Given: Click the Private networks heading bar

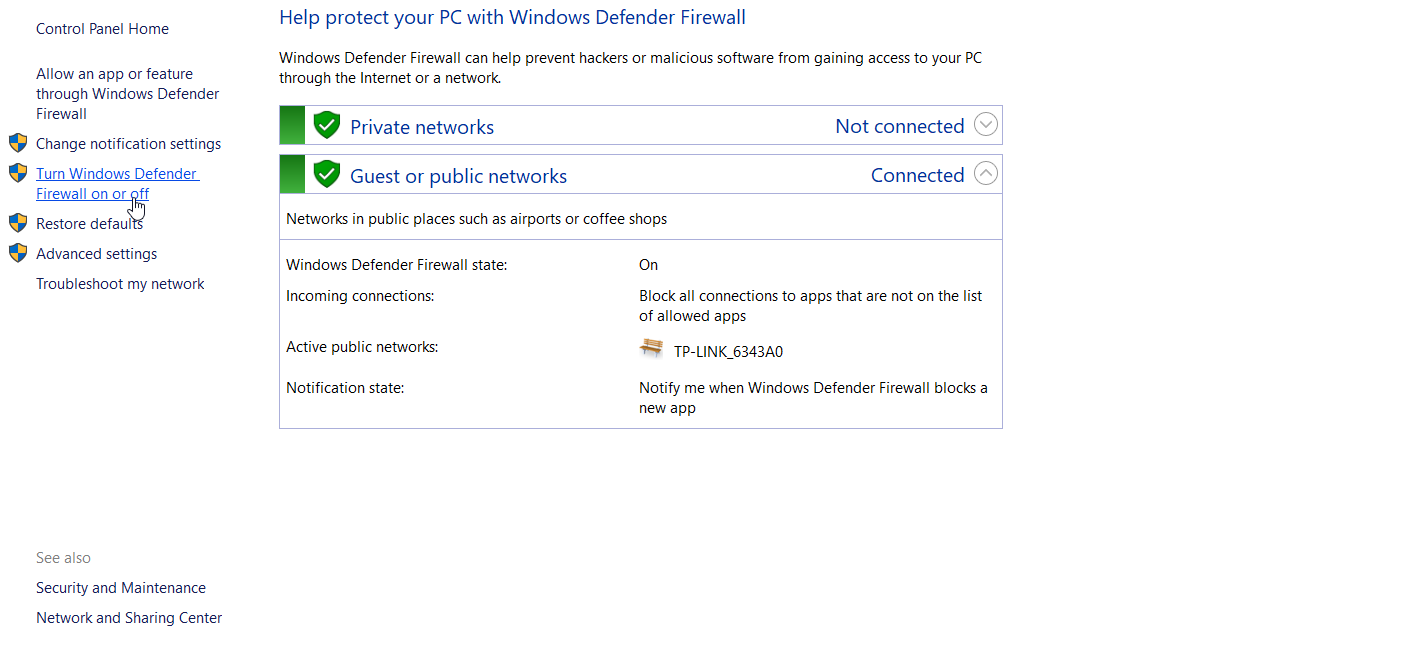Looking at the screenshot, I should (641, 125).
